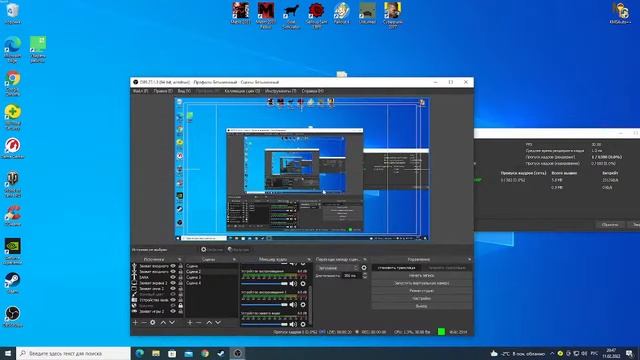Mute the Устройство воспроизведения 2 mixer track
Viewport: 640px width, 360px height.
pyautogui.click(x=293, y=304)
